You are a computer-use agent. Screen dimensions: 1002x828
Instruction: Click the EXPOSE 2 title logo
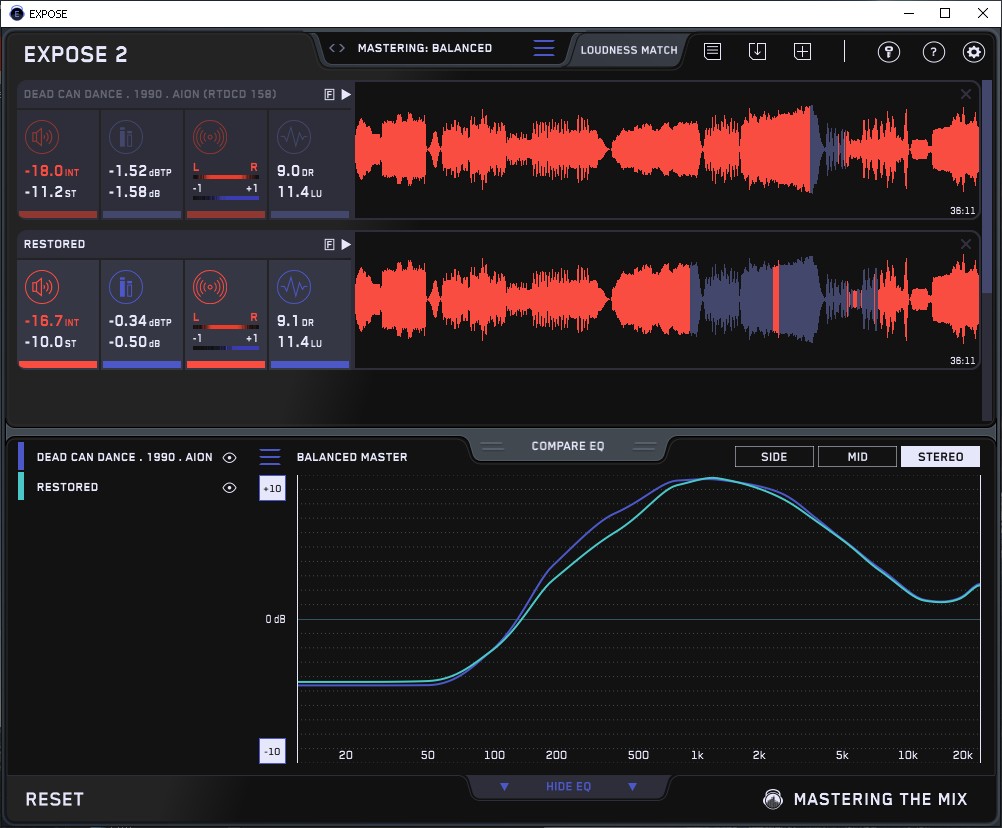coord(75,54)
